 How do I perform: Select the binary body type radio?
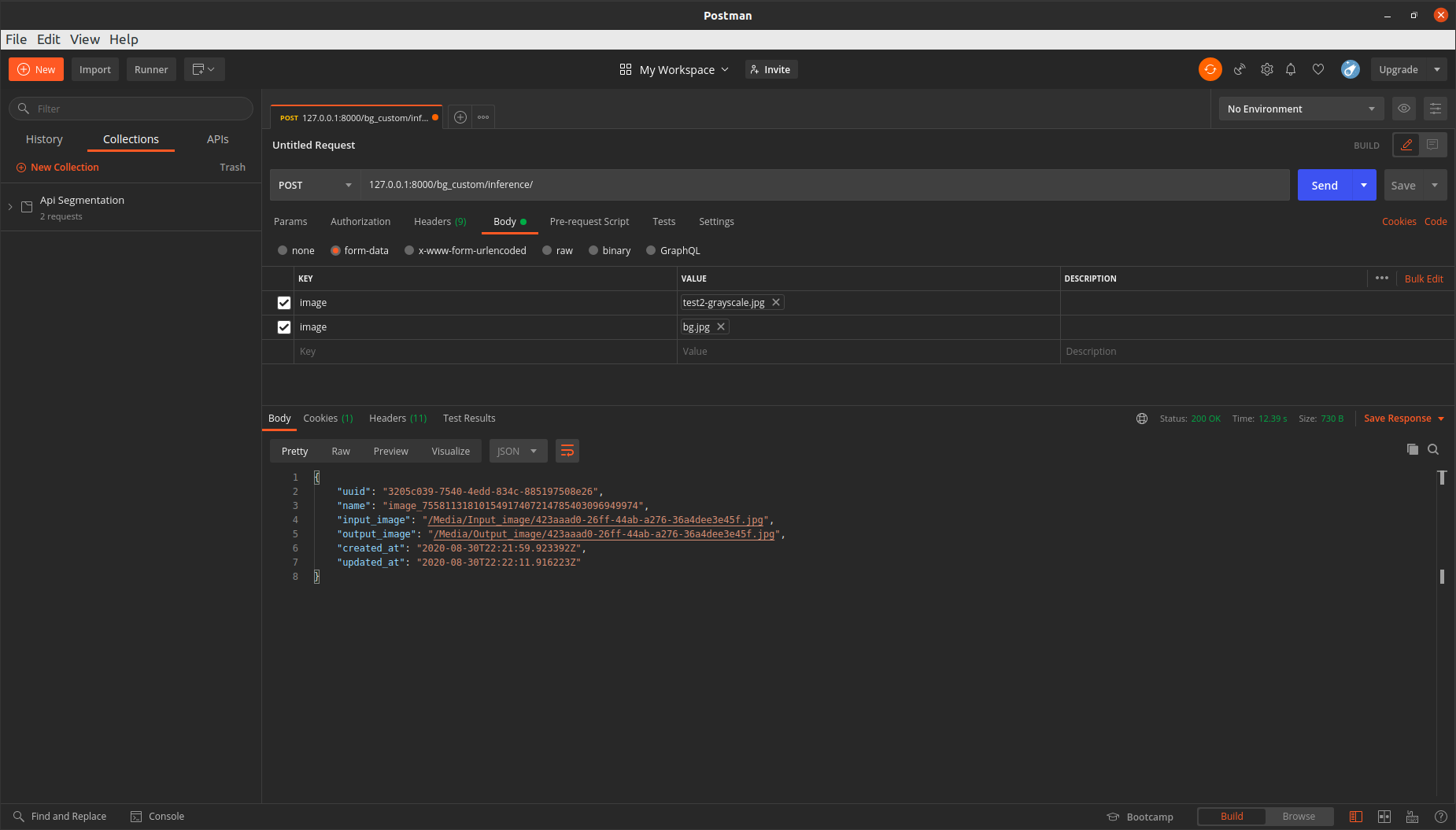593,250
